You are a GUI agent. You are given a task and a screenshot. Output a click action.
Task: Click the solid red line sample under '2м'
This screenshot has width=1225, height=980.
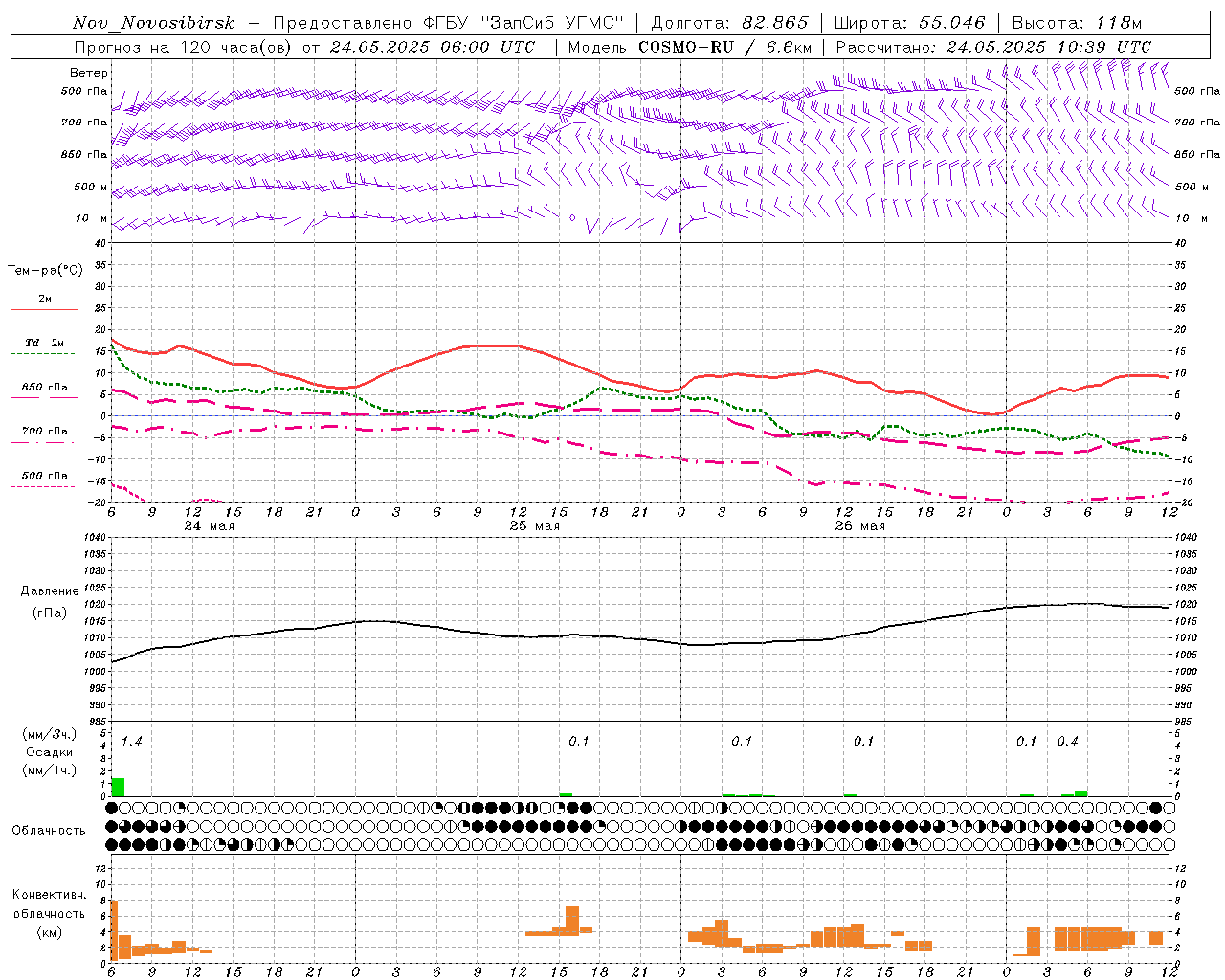45,310
